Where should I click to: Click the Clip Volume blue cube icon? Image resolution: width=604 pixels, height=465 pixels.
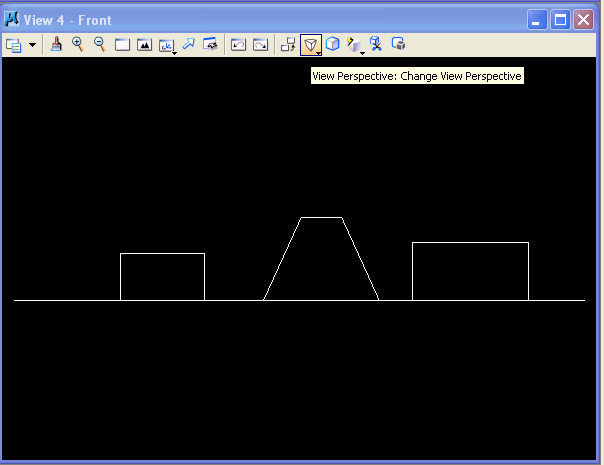point(332,44)
